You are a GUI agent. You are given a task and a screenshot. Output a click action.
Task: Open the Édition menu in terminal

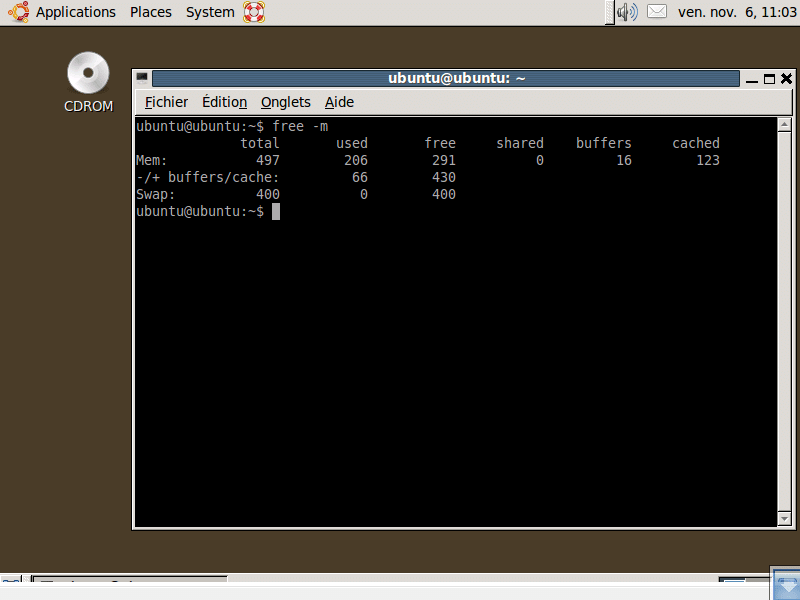pyautogui.click(x=224, y=102)
